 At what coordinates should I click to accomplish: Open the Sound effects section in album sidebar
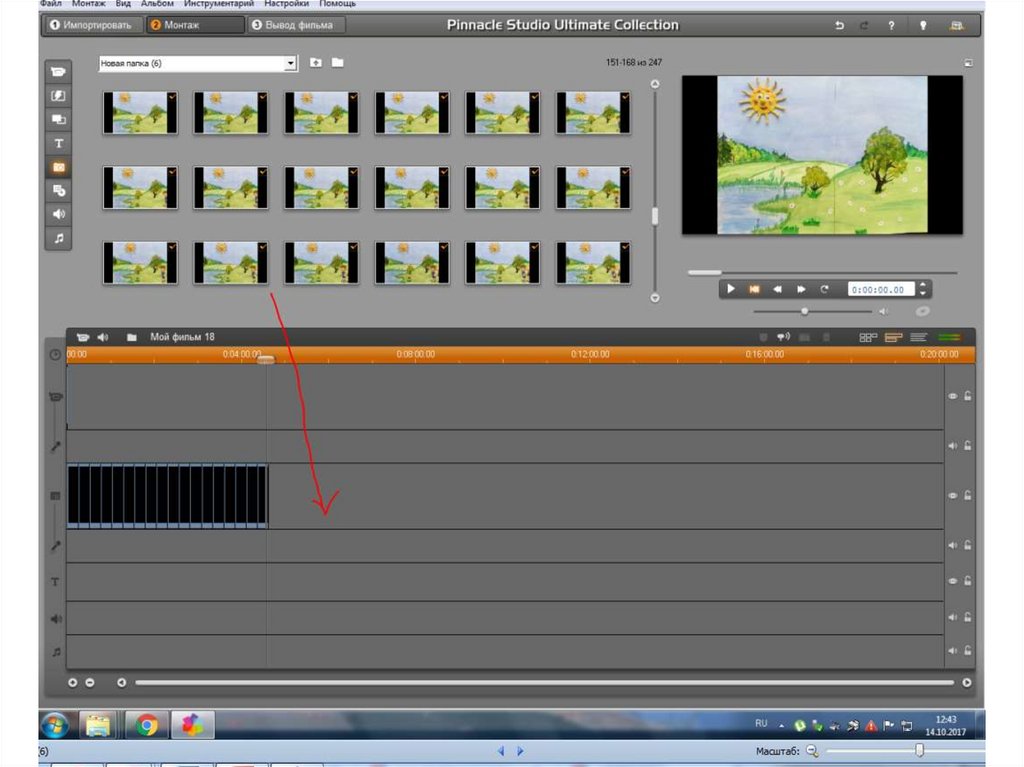click(x=59, y=214)
